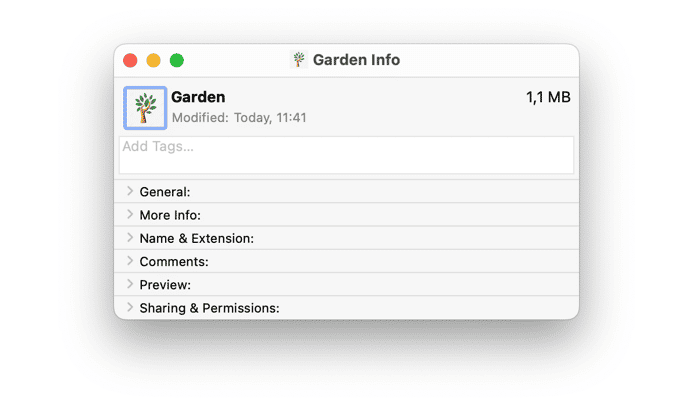The height and width of the screenshot is (402, 700).
Task: Select the Garden tree icon thumbnail
Action: (145, 108)
